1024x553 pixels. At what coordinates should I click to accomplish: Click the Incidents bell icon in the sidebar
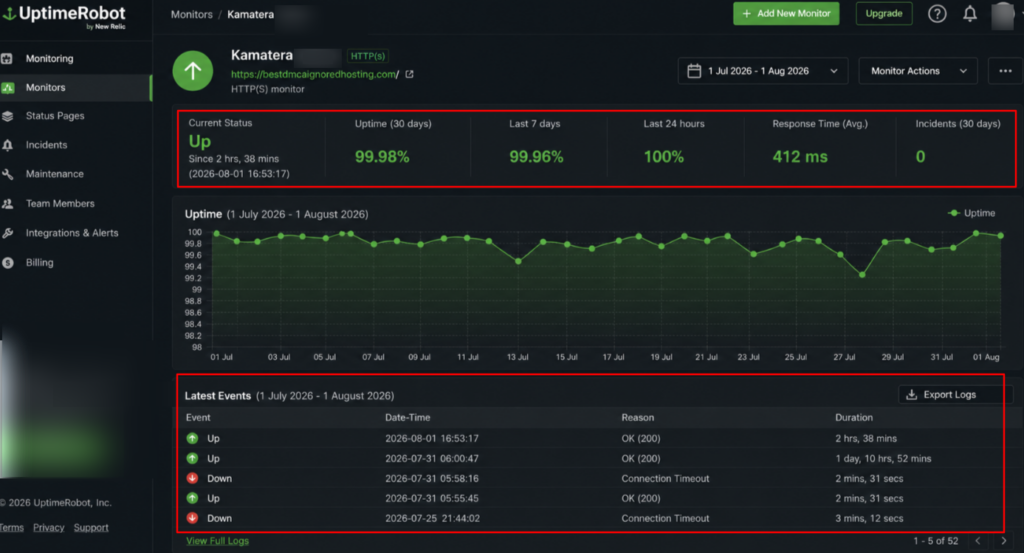point(8,145)
